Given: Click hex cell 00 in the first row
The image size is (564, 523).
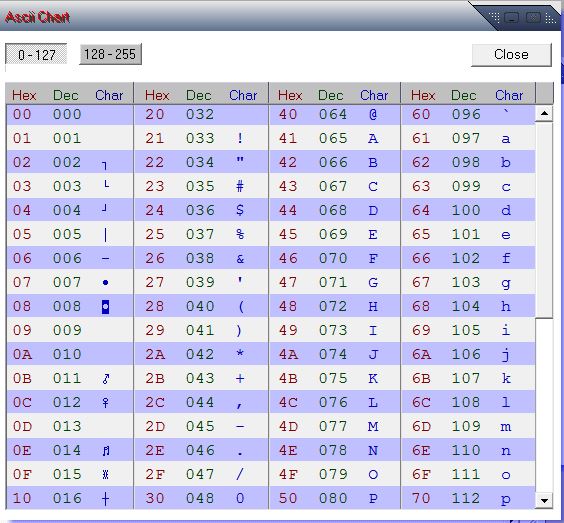Looking at the screenshot, I should [x=22, y=114].
